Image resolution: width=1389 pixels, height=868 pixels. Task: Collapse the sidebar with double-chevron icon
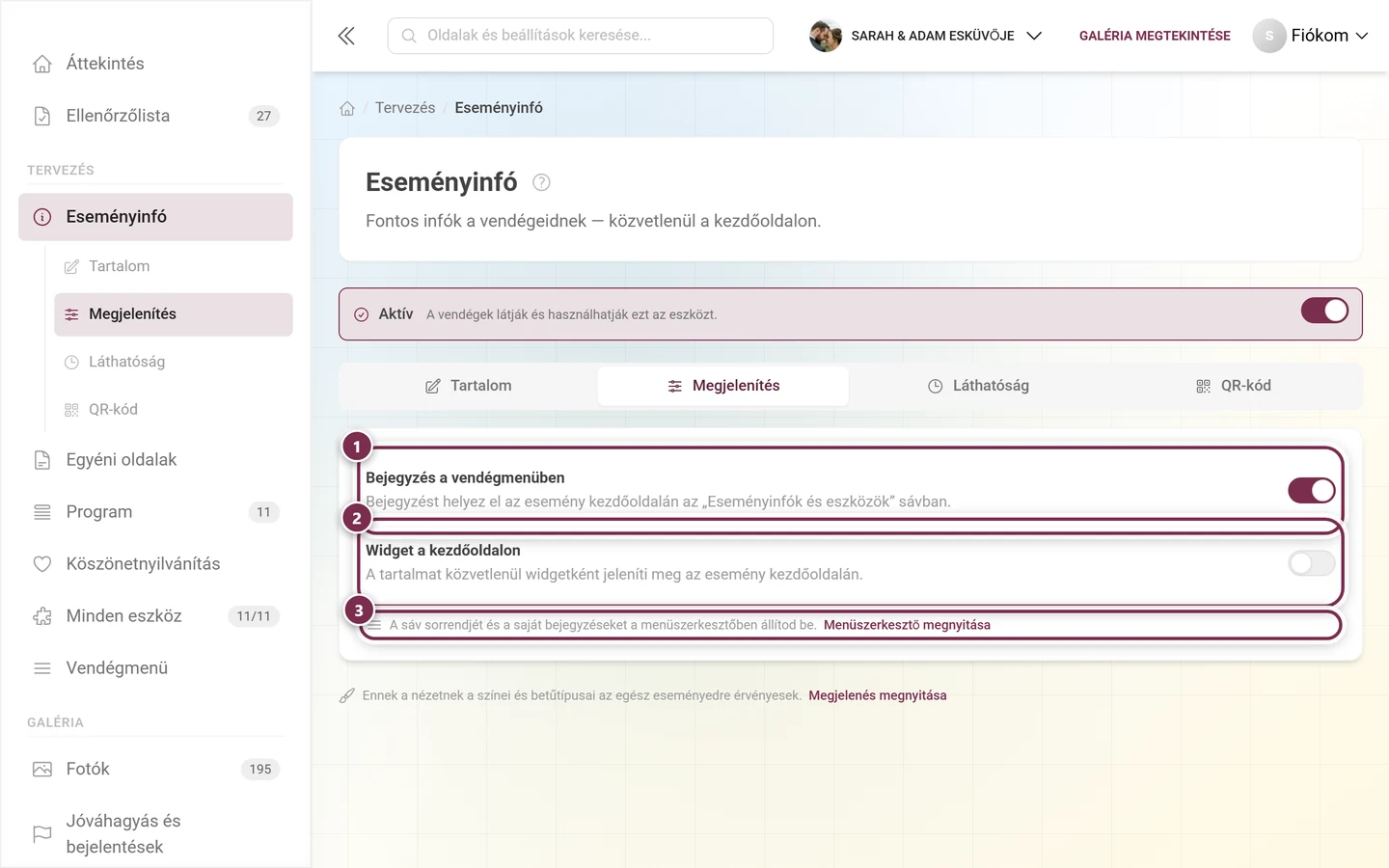tap(346, 36)
